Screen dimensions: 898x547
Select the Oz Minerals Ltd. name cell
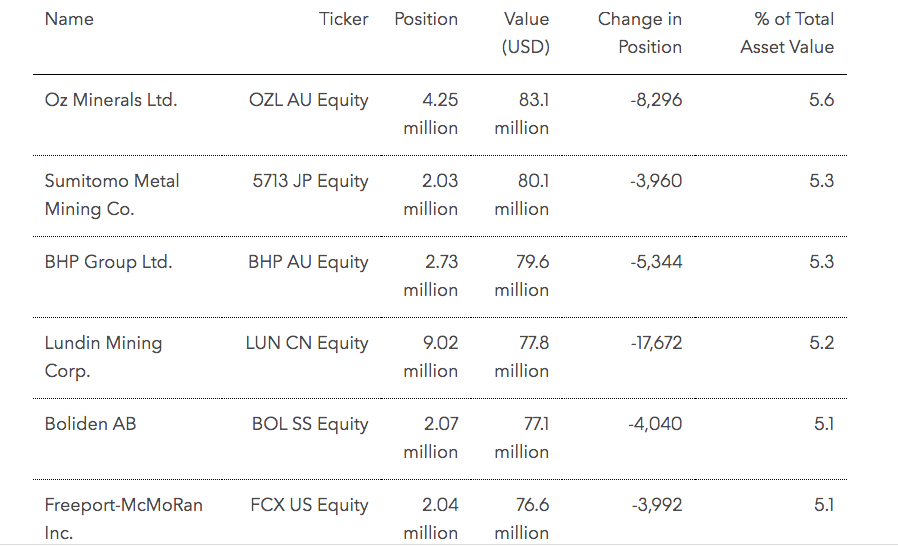[x=111, y=100]
